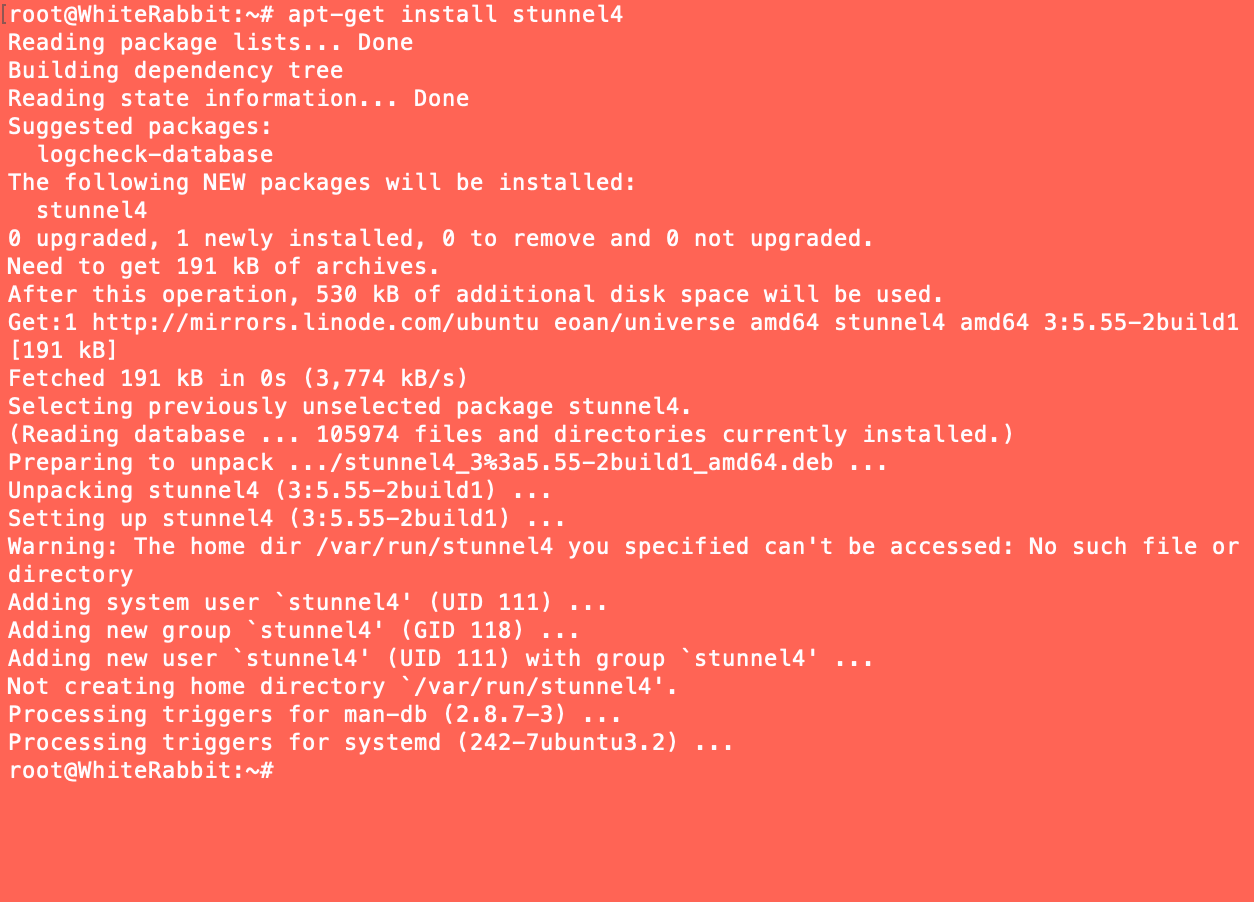Click the final empty root@WhiteRabbit prompt line
The image size is (1254, 902).
pos(140,771)
